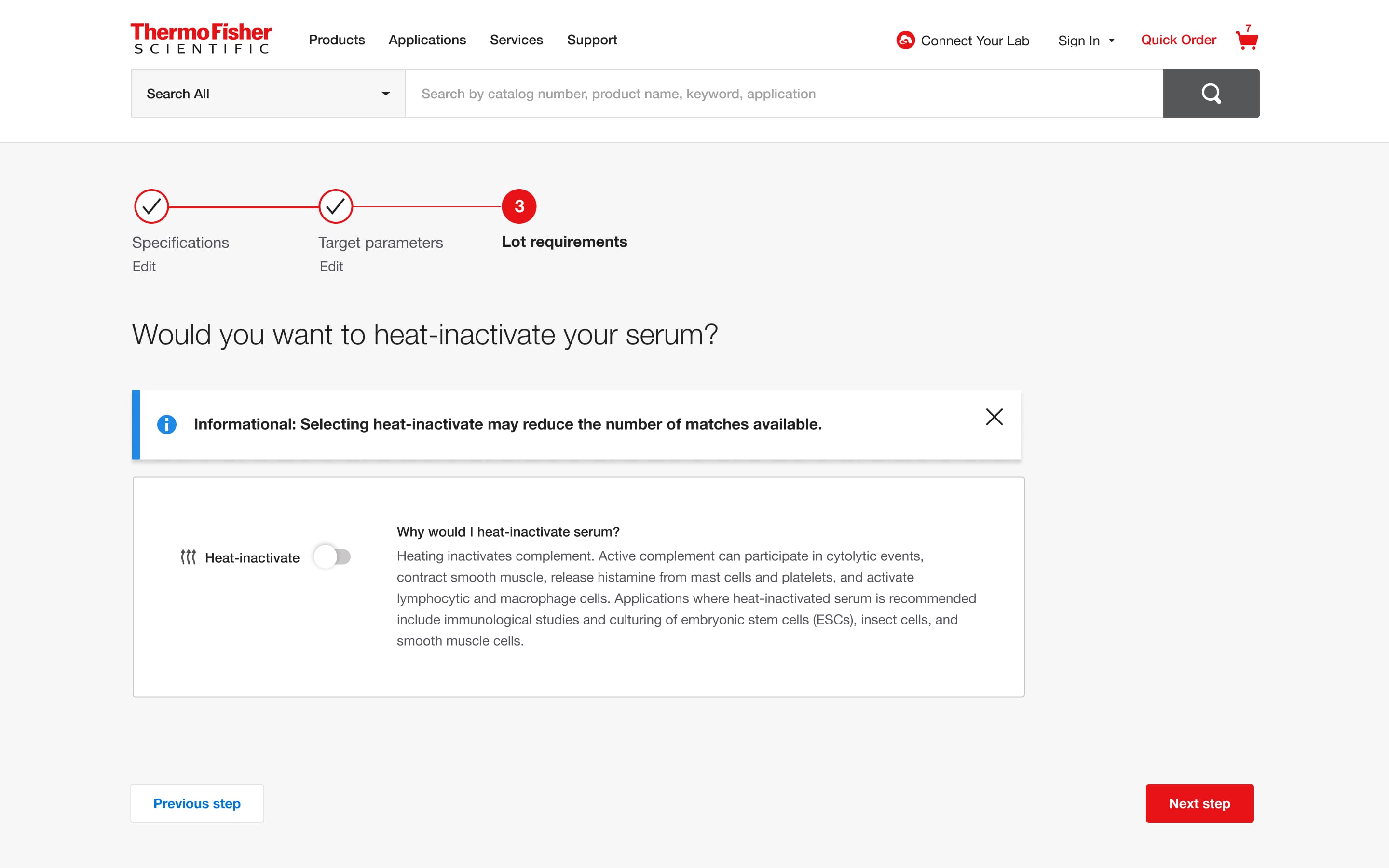Click Edit under Target parameters
Image resolution: width=1389 pixels, height=868 pixels.
pos(331,266)
